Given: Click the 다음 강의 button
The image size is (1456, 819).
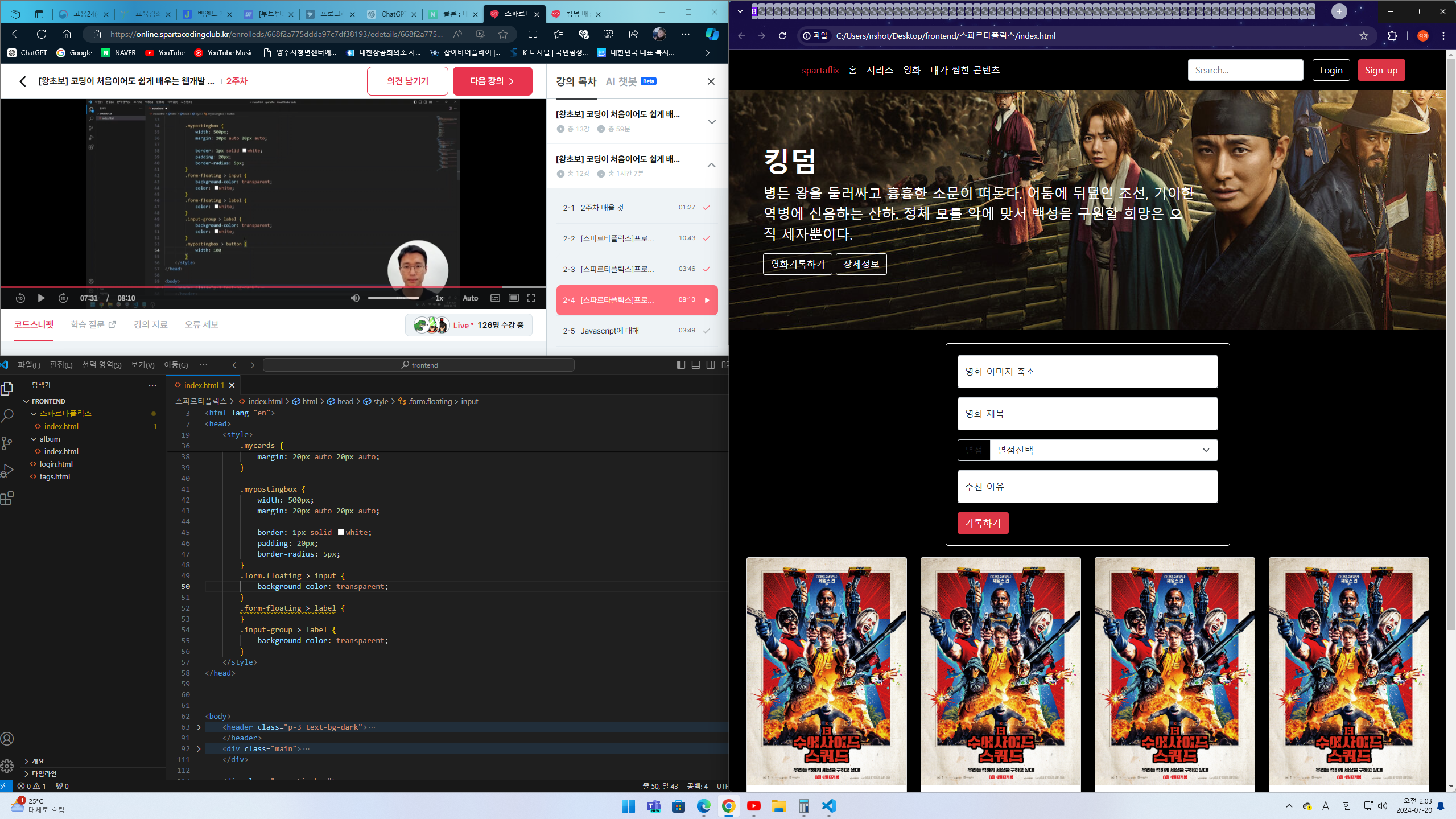Looking at the screenshot, I should tap(492, 81).
